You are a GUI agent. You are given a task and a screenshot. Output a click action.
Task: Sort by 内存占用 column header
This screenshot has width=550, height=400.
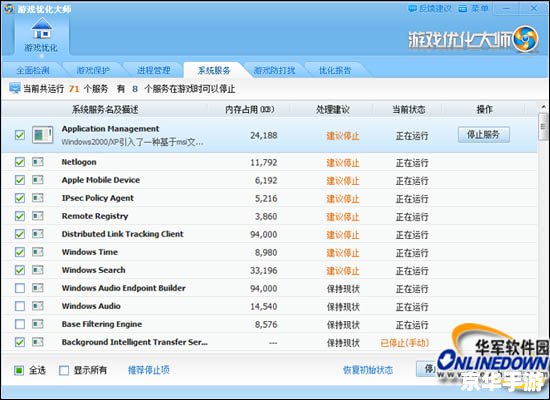point(249,109)
